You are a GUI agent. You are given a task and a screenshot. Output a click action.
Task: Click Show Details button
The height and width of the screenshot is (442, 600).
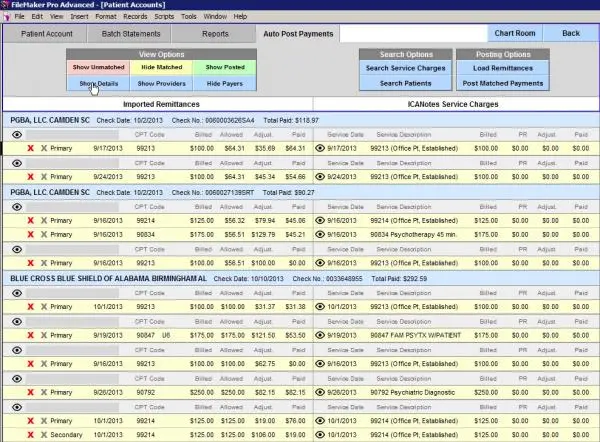coord(98,83)
